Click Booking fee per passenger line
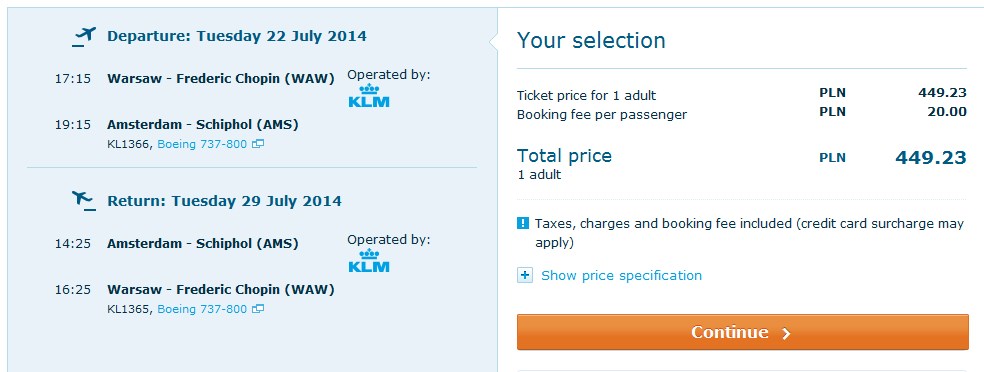The height and width of the screenshot is (372, 984). (742, 114)
